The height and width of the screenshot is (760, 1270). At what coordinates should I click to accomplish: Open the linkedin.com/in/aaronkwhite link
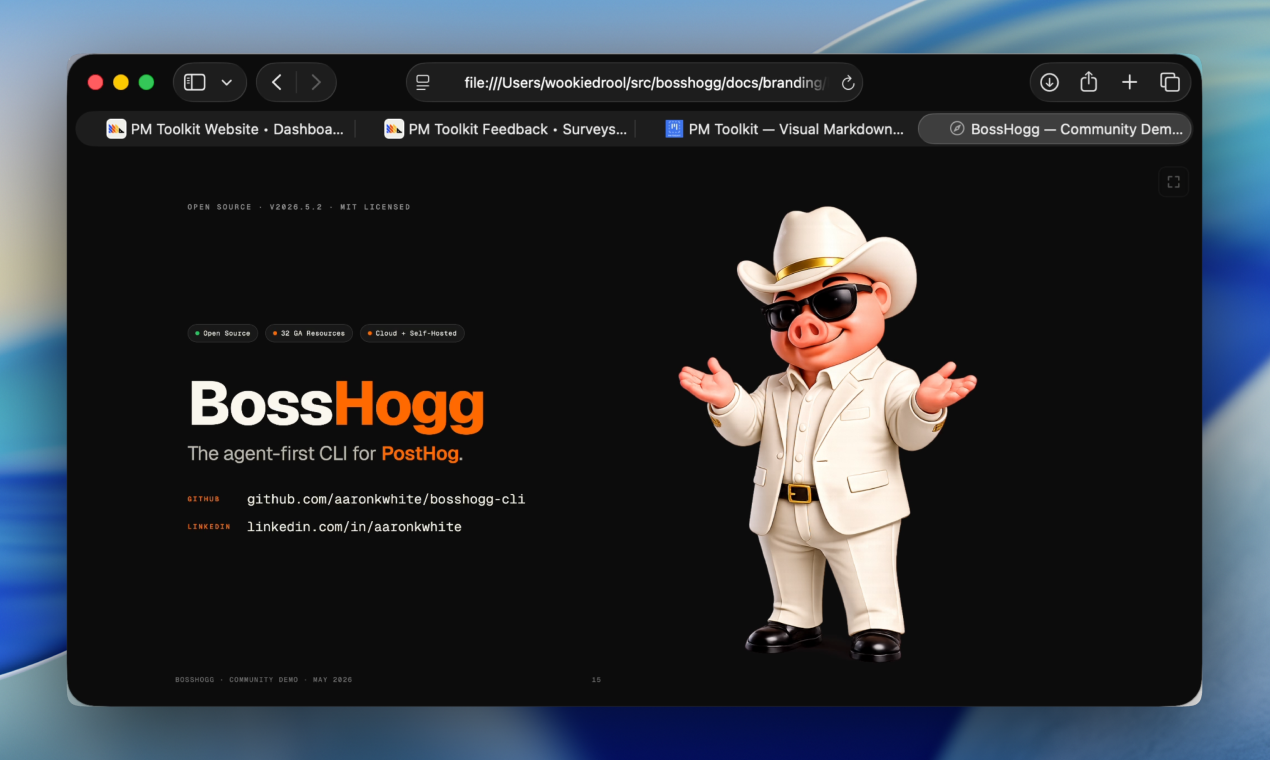[x=354, y=527]
